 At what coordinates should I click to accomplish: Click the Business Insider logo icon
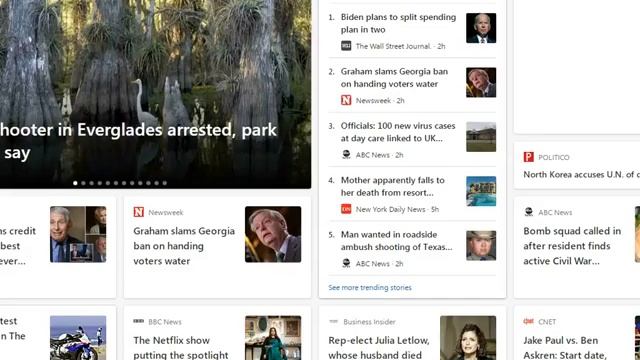click(x=333, y=321)
